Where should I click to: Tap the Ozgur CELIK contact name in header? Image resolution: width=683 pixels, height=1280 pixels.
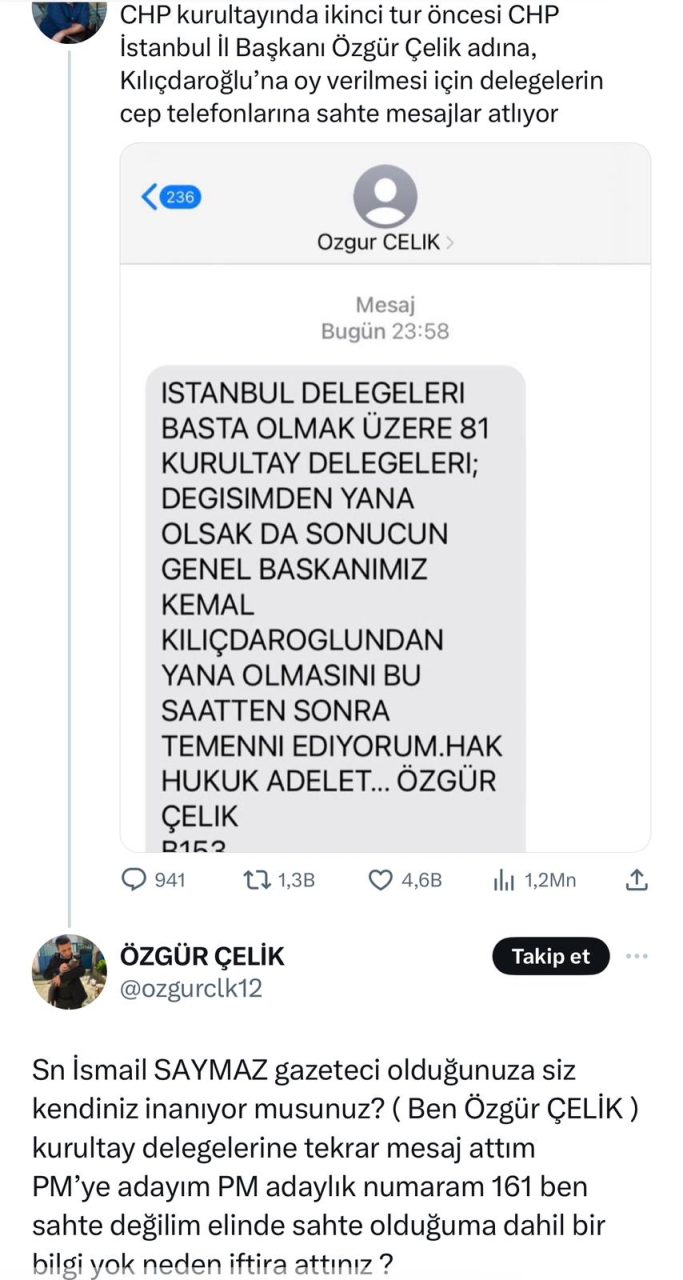[x=378, y=243]
